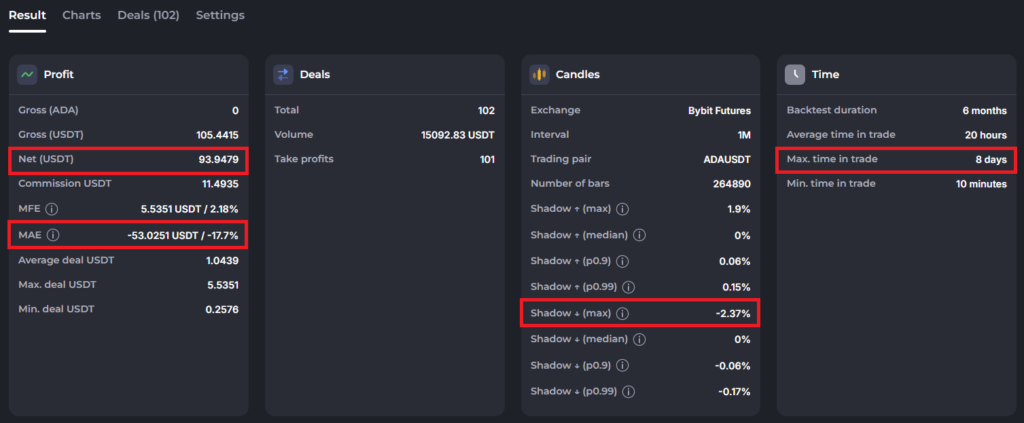Go to the Settings tab
Image resolution: width=1024 pixels, height=423 pixels.
tap(220, 15)
